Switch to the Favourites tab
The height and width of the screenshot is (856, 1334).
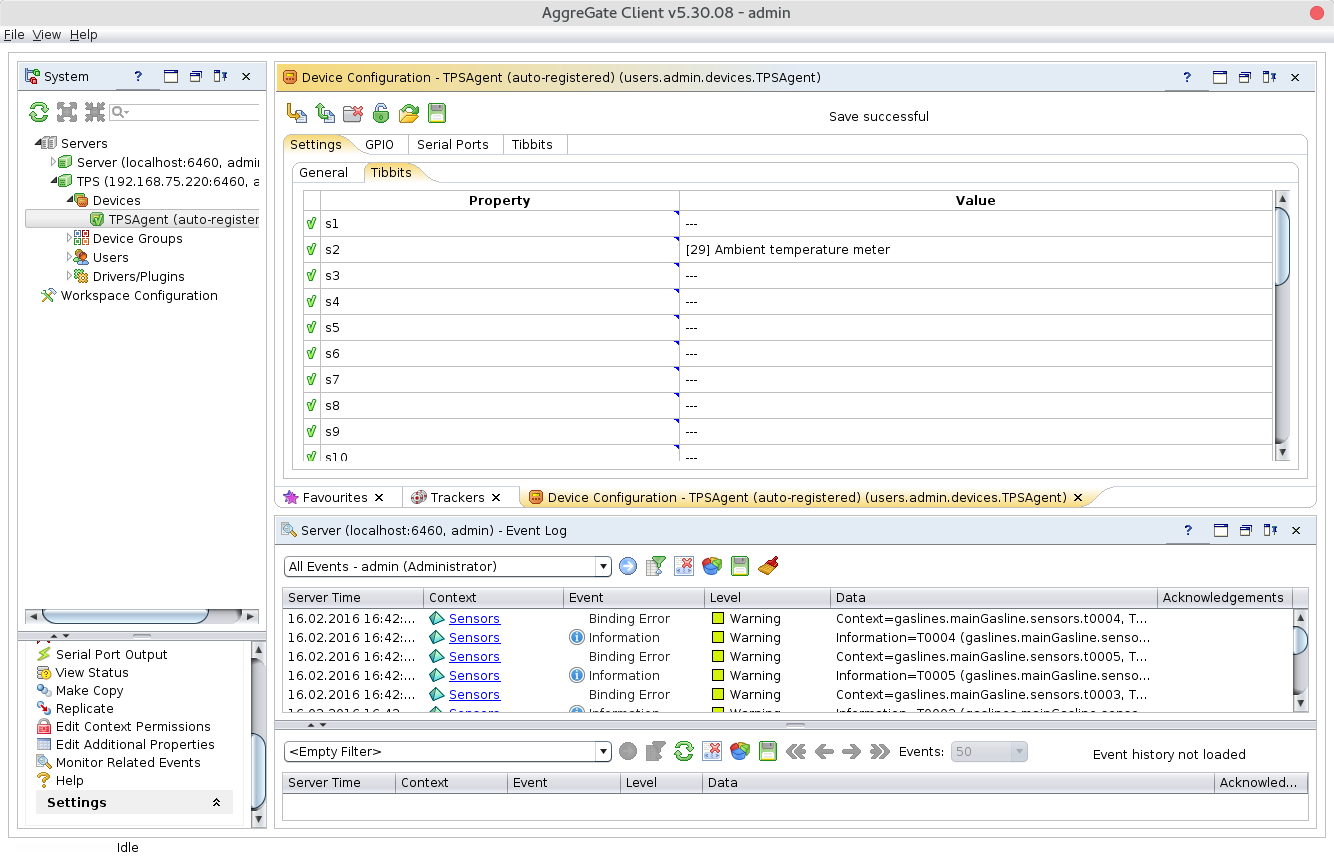(x=336, y=497)
